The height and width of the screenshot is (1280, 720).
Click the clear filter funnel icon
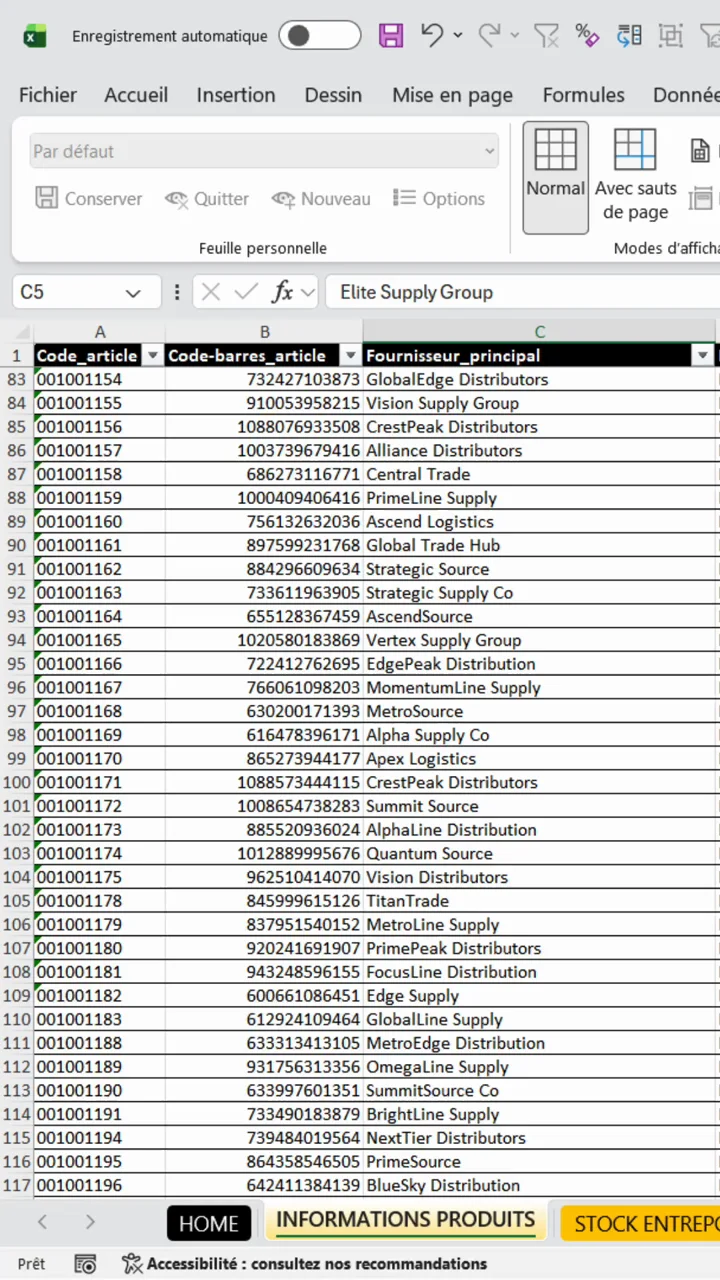click(x=546, y=36)
